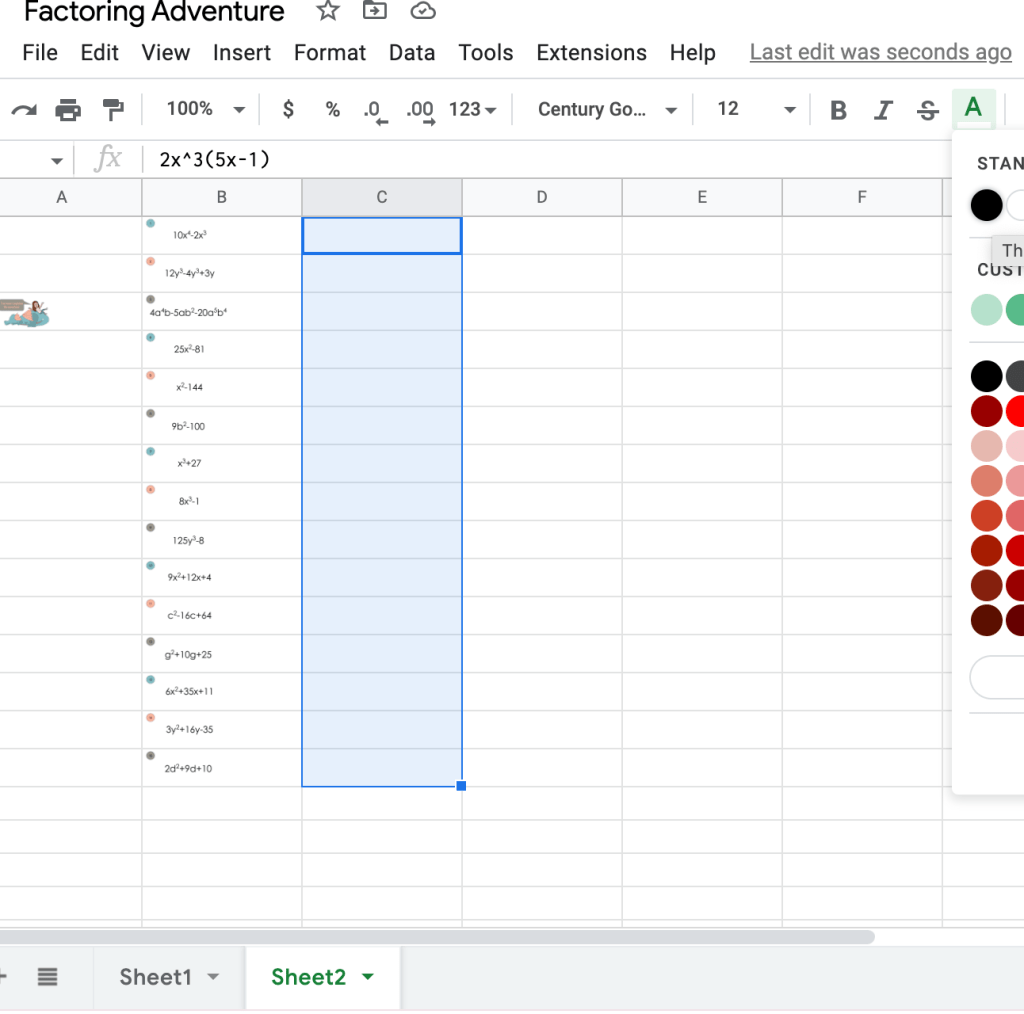Star the Factoring Adventure document

click(327, 12)
